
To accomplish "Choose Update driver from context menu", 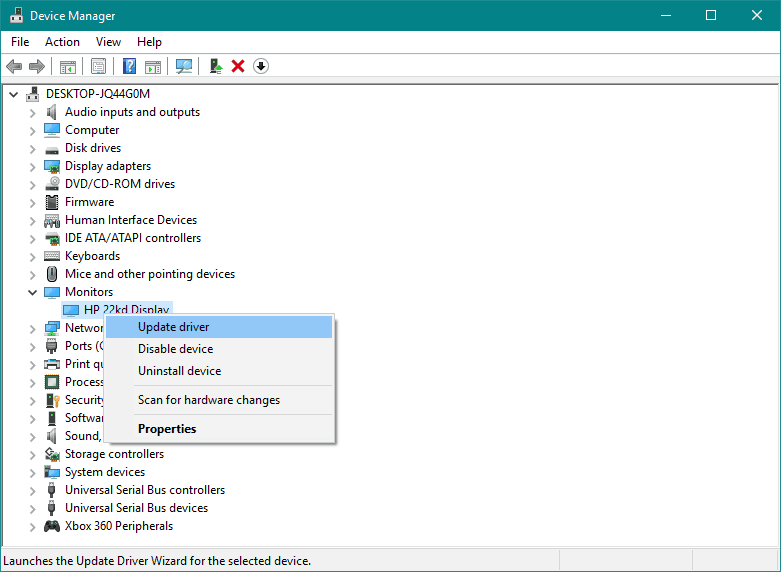I will pos(219,327).
